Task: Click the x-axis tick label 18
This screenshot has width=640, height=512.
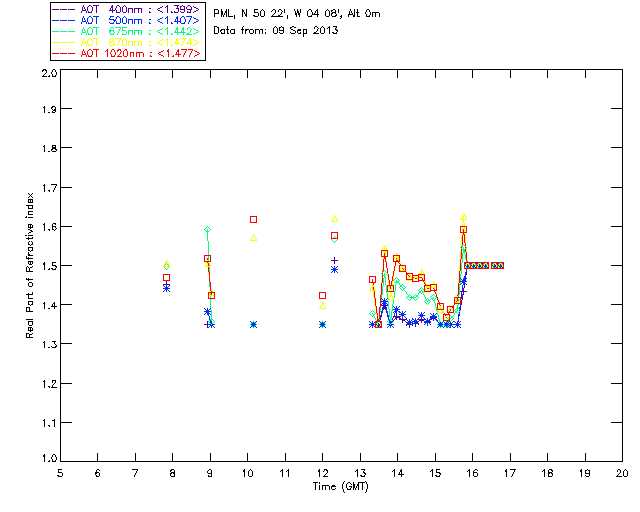Action: point(548,473)
